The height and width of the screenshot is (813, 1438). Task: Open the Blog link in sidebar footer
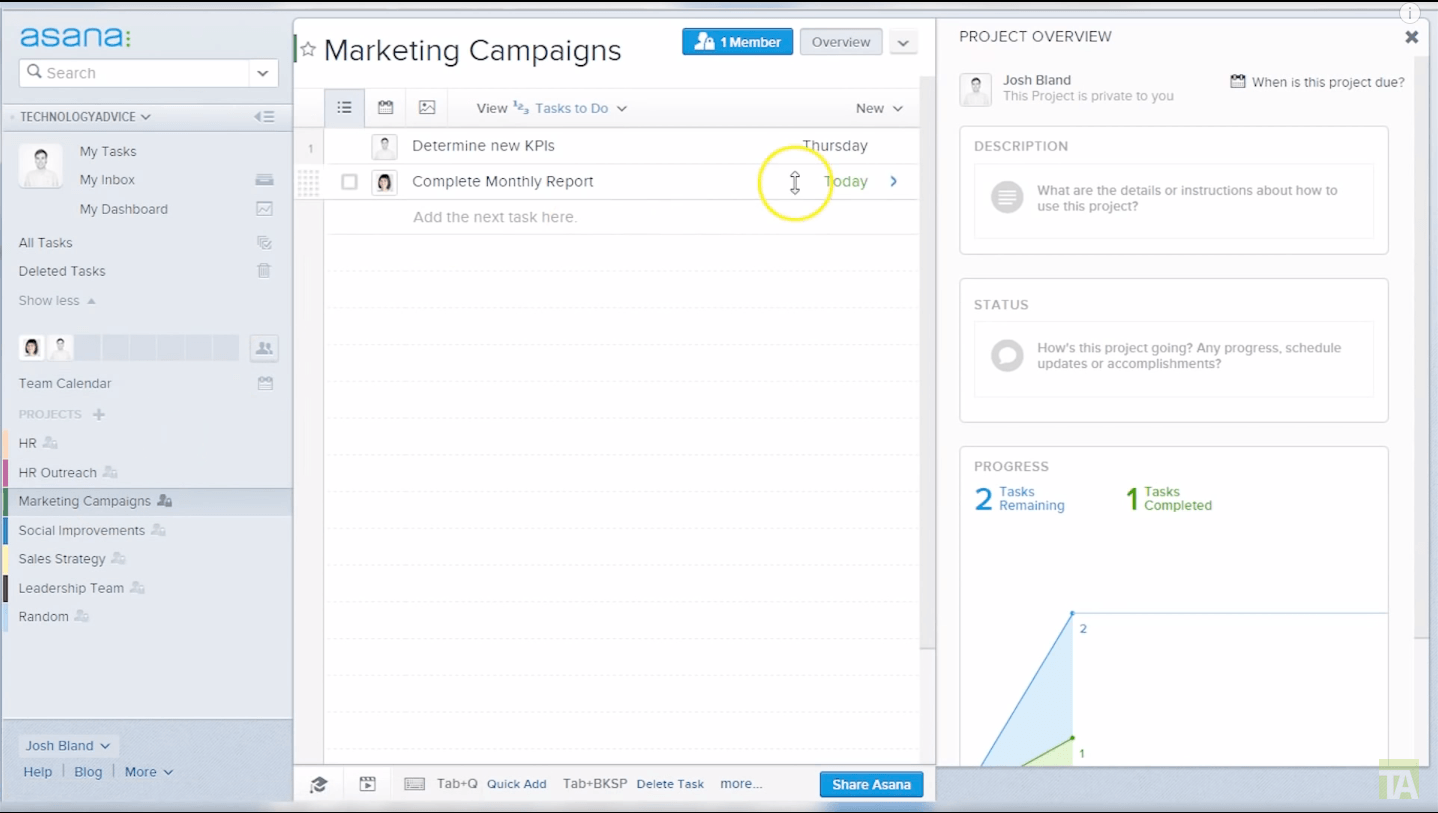88,772
